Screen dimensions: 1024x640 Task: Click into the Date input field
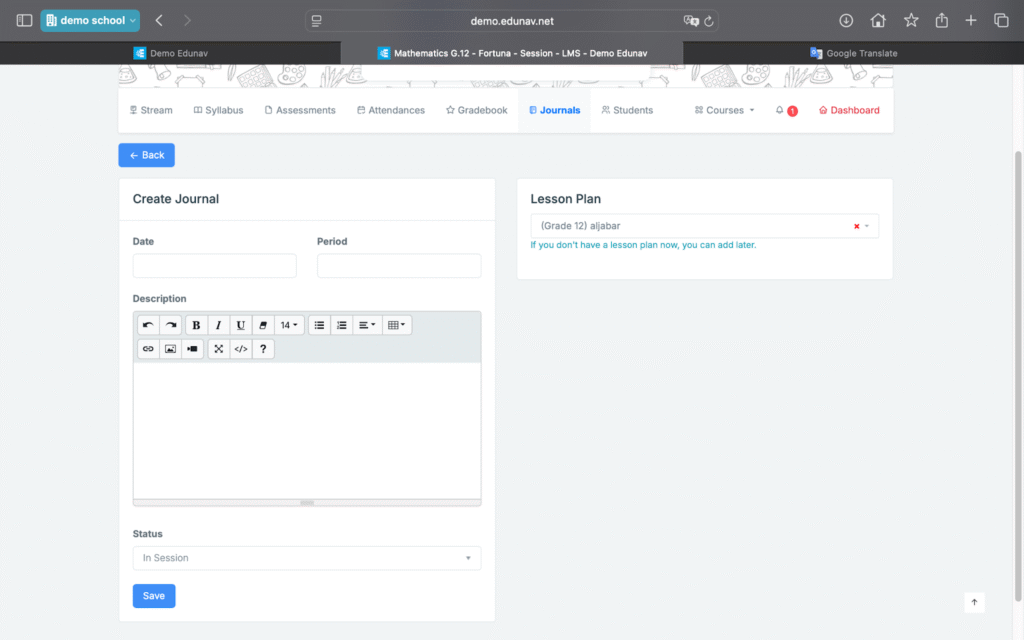click(x=214, y=266)
